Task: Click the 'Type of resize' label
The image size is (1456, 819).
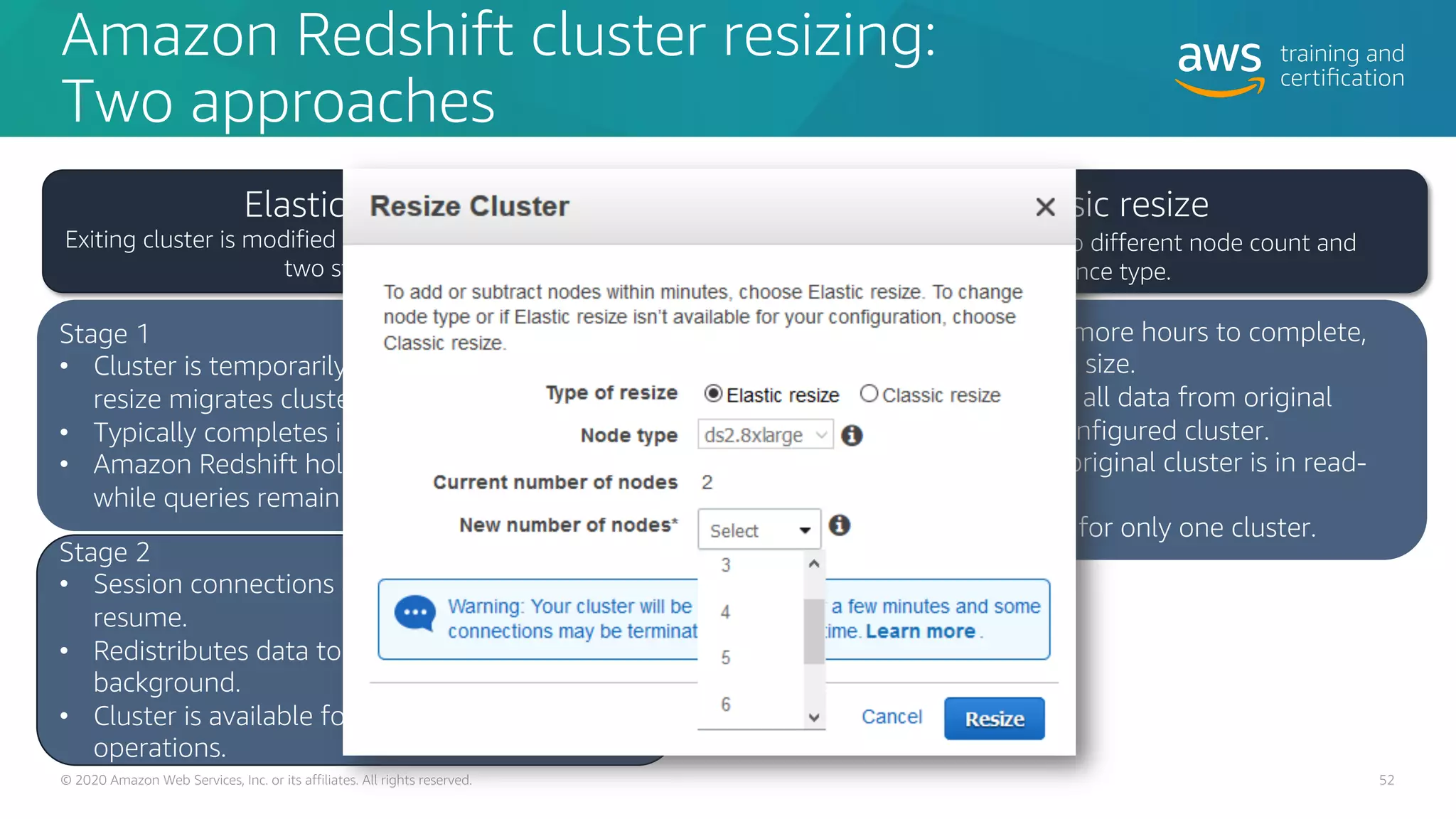Action: [611, 393]
